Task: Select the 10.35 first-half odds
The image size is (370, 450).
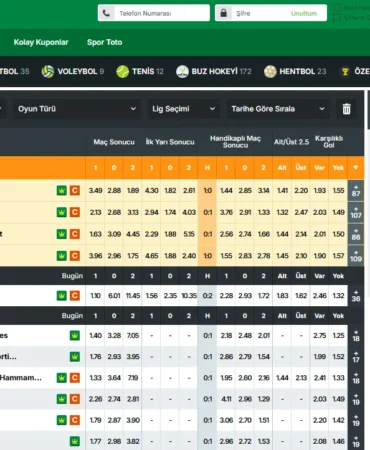Action: [x=189, y=296]
